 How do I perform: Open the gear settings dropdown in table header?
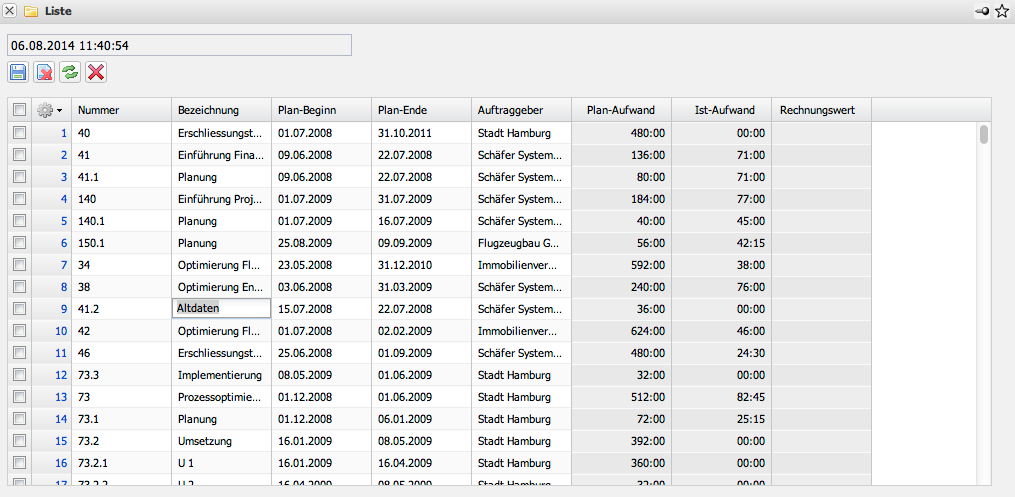click(50, 110)
